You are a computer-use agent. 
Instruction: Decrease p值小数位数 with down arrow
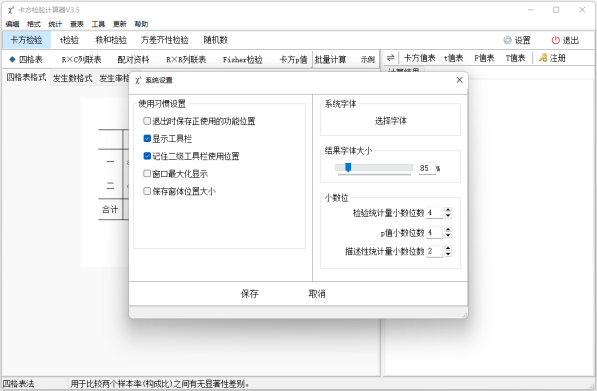tap(448, 235)
